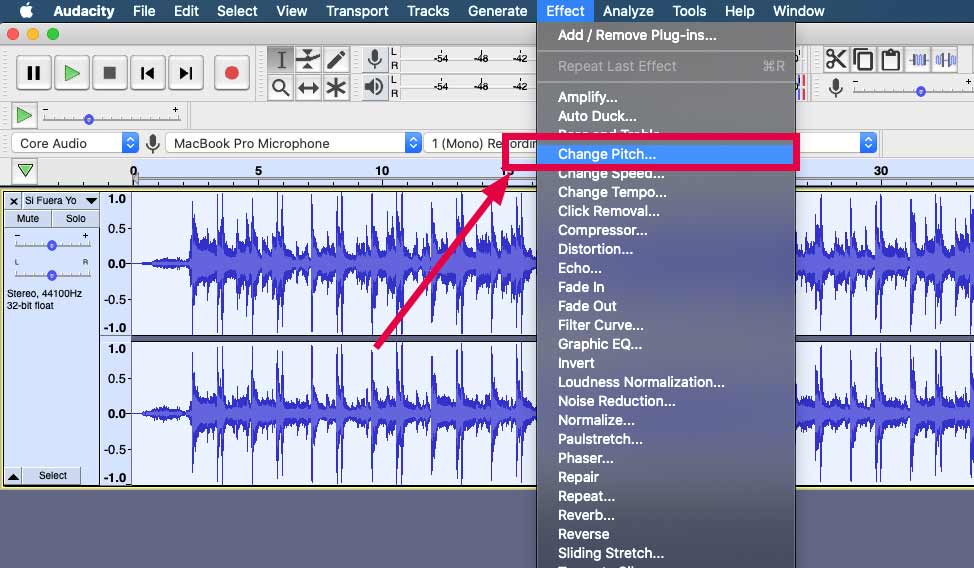The height and width of the screenshot is (568, 974).
Task: Open the Audacity application menu
Action: (x=84, y=11)
